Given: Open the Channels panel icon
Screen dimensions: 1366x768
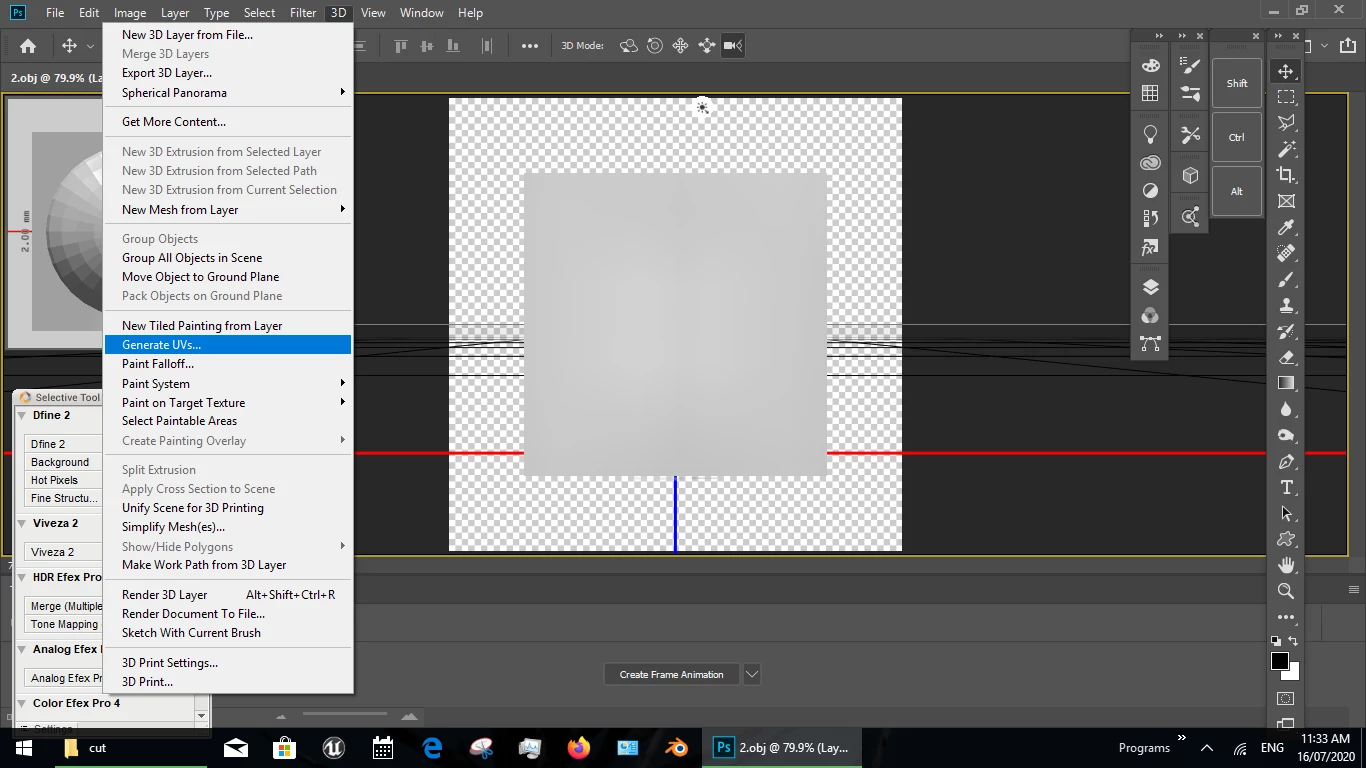Looking at the screenshot, I should [1150, 315].
